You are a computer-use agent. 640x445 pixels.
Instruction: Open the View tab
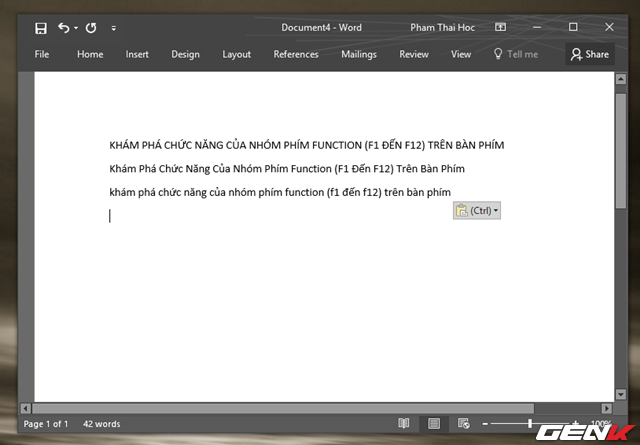click(461, 54)
